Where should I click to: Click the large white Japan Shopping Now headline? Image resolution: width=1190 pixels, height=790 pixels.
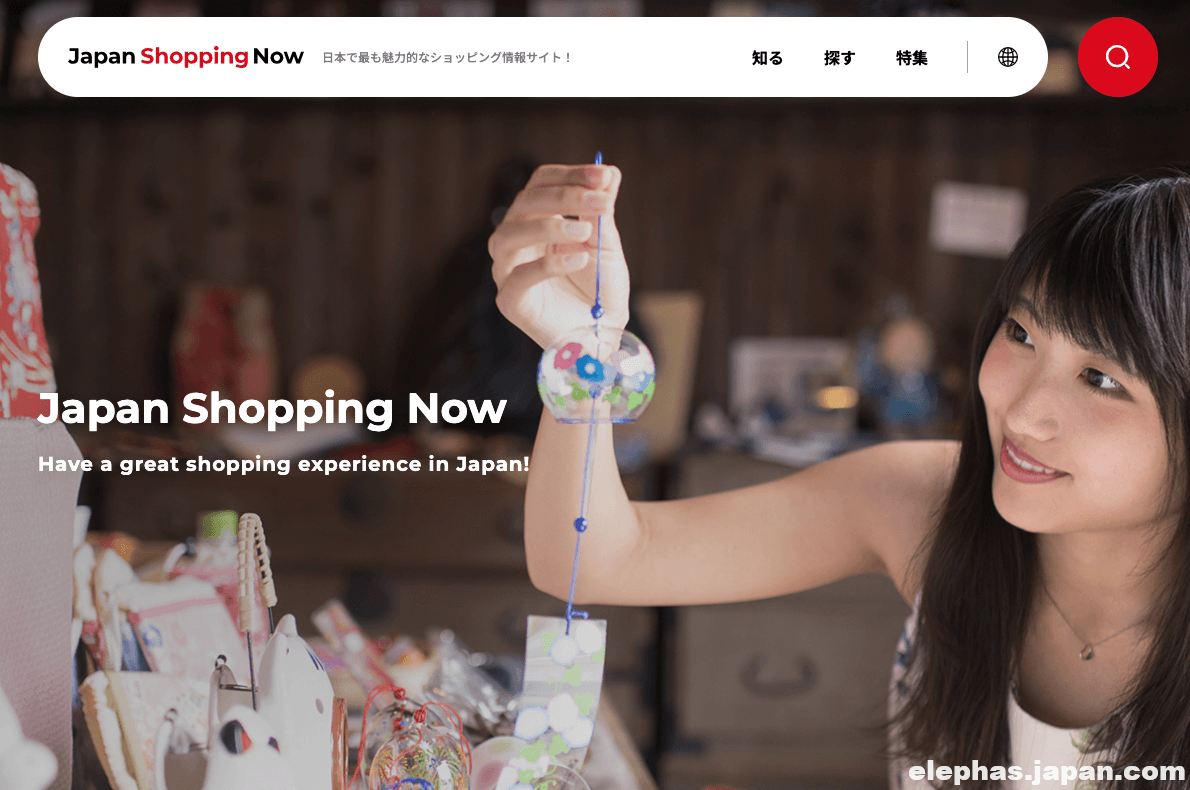pos(272,410)
